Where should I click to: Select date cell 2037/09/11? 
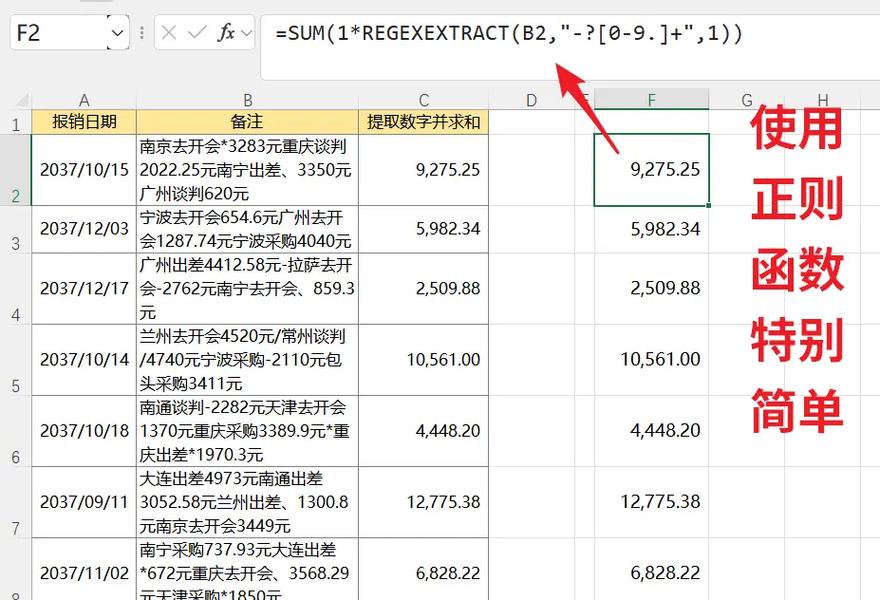tap(84, 502)
